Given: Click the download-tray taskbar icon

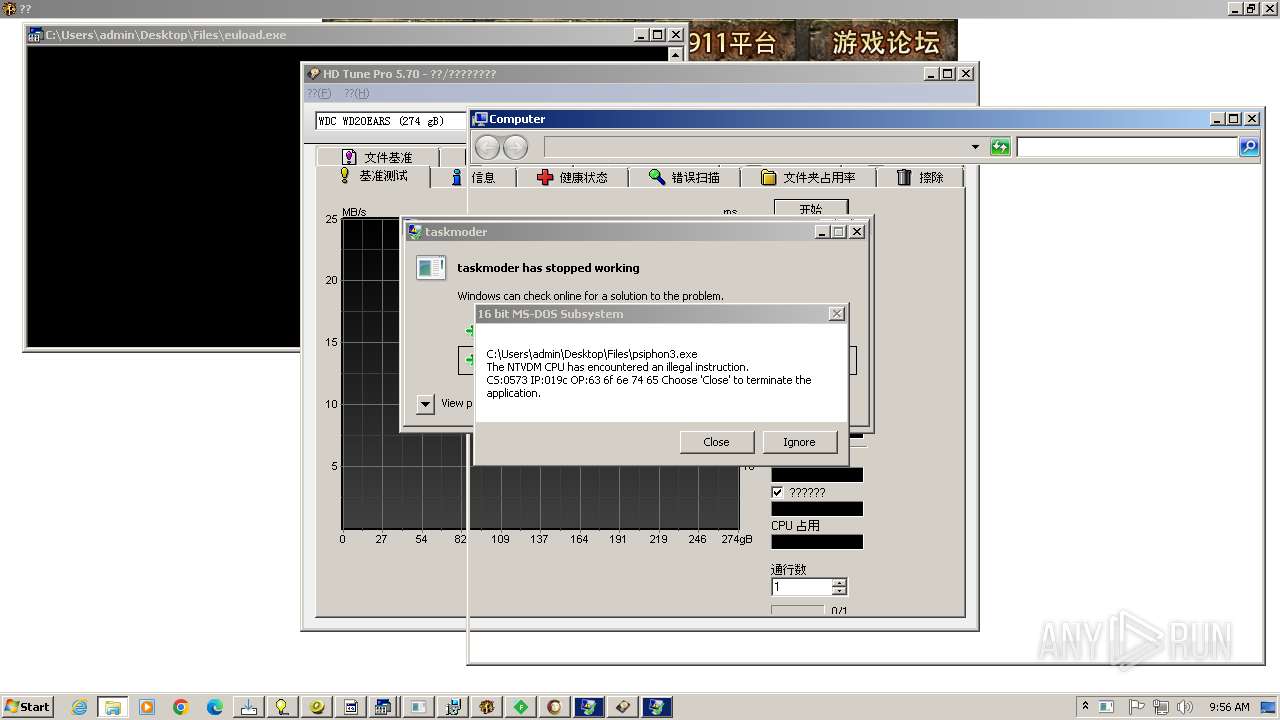Looking at the screenshot, I should point(249,707).
